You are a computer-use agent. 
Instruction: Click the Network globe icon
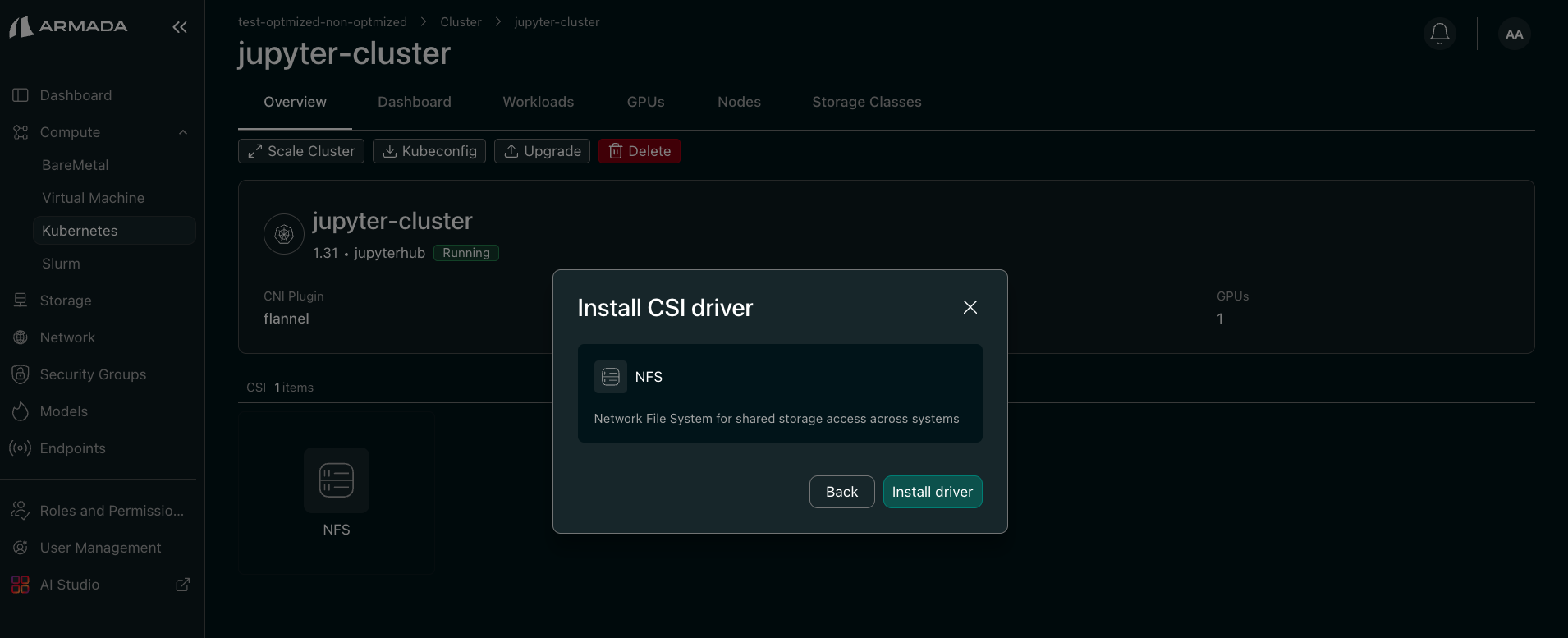(x=21, y=337)
